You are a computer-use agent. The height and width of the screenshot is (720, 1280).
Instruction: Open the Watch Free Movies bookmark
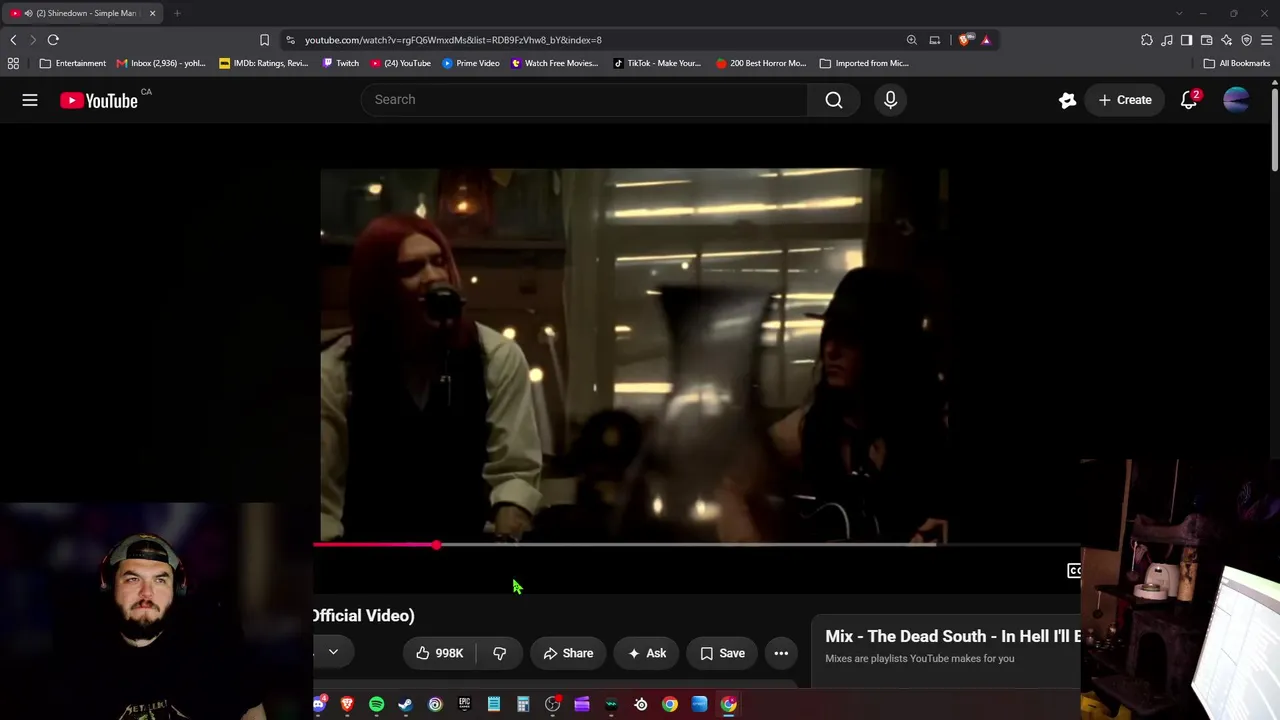tap(554, 63)
